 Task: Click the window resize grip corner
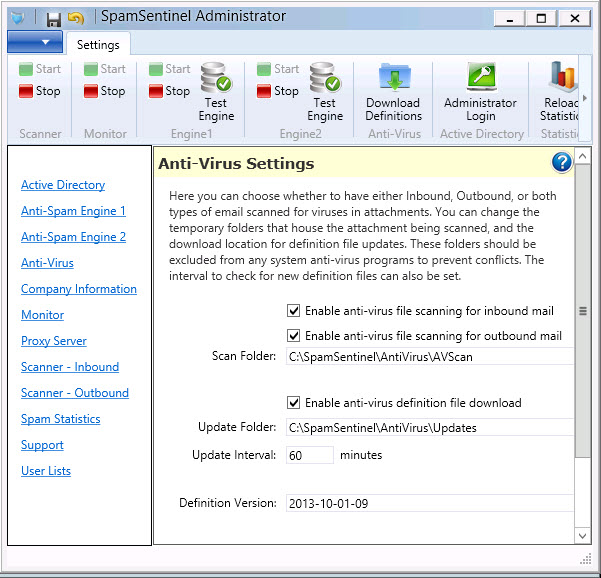(x=585, y=559)
